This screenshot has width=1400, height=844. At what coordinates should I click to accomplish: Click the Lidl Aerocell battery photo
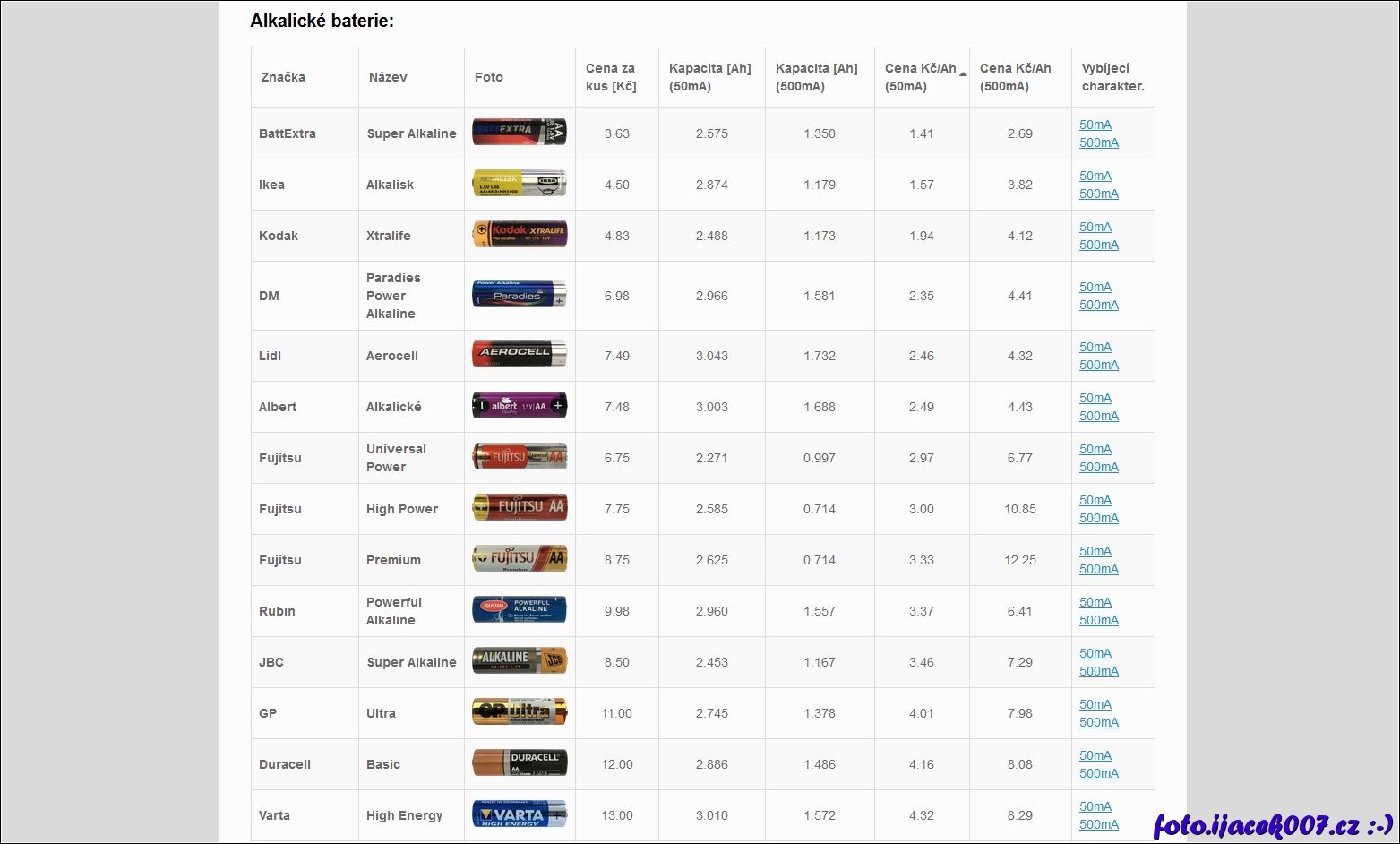pos(520,356)
